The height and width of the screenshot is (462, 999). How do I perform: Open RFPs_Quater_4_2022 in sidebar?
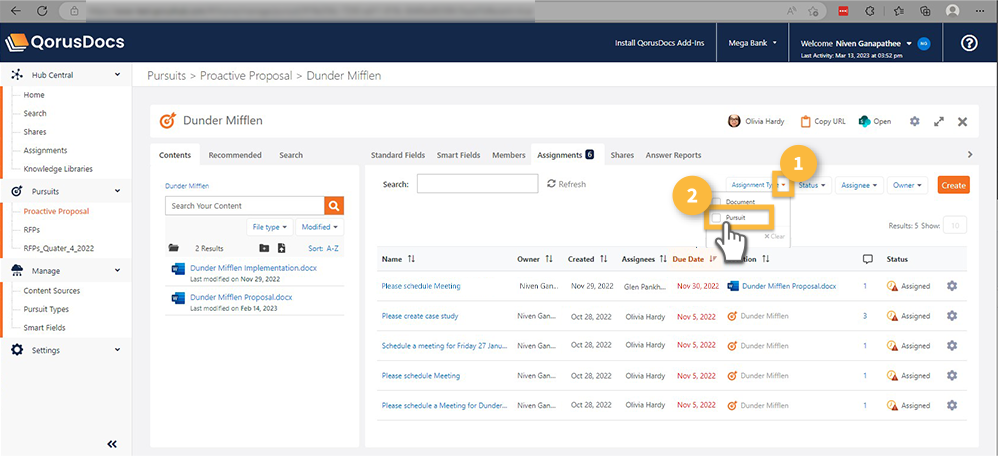click(x=59, y=248)
